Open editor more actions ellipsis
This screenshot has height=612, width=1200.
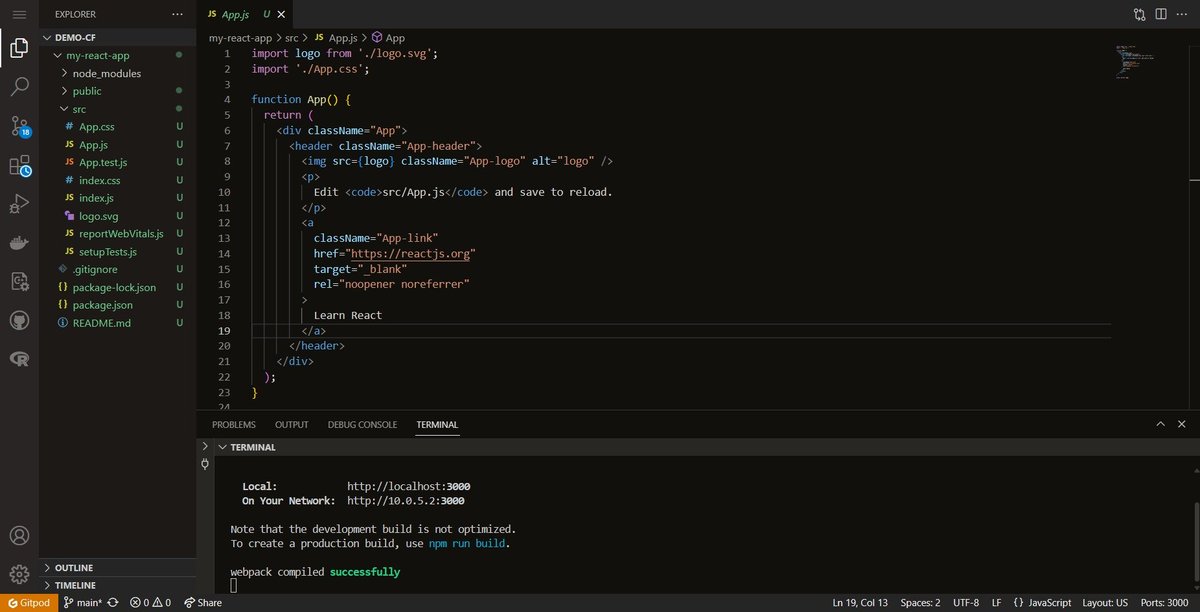(x=1182, y=15)
